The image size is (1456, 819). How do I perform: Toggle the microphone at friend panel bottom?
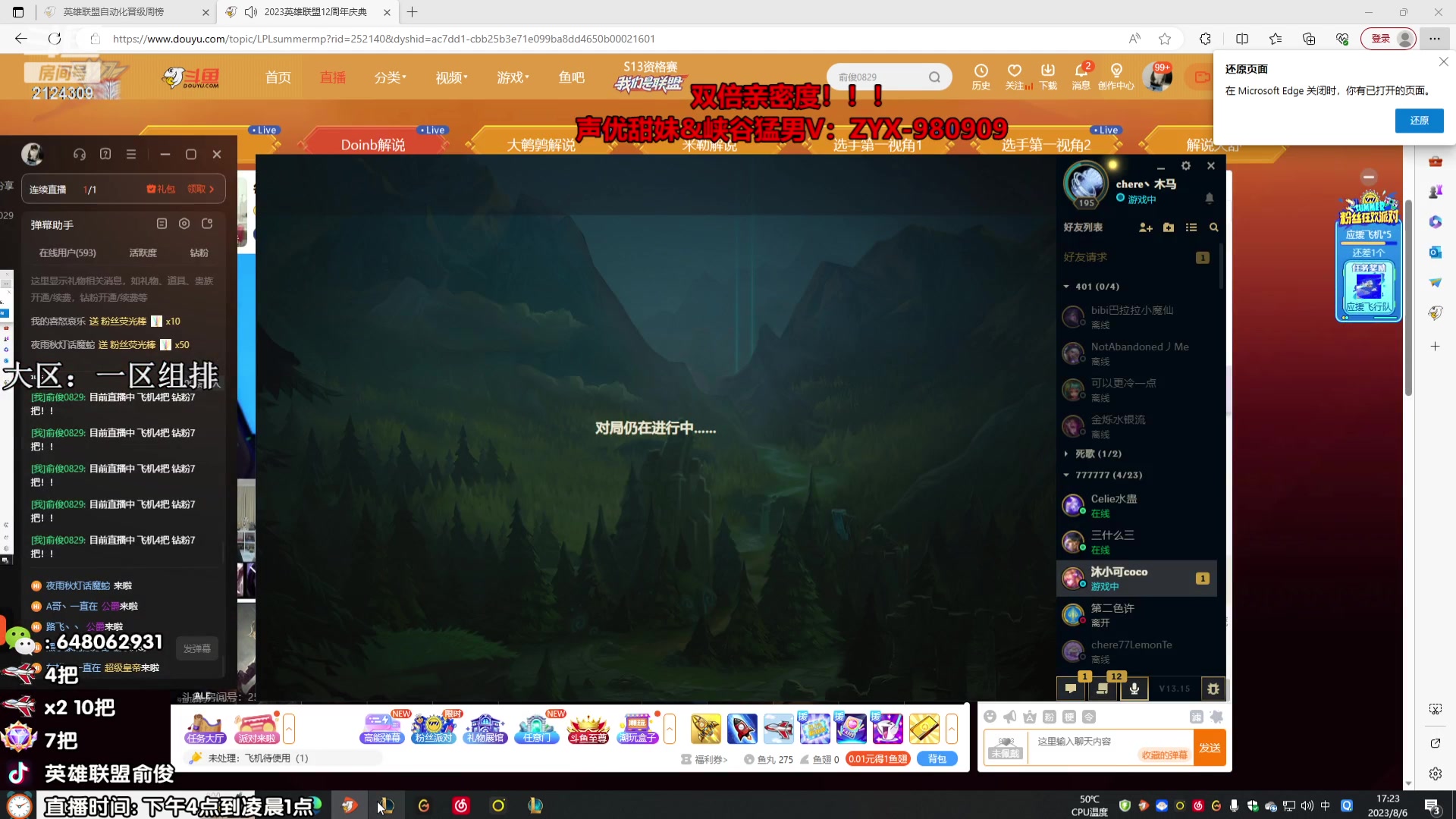(x=1134, y=689)
